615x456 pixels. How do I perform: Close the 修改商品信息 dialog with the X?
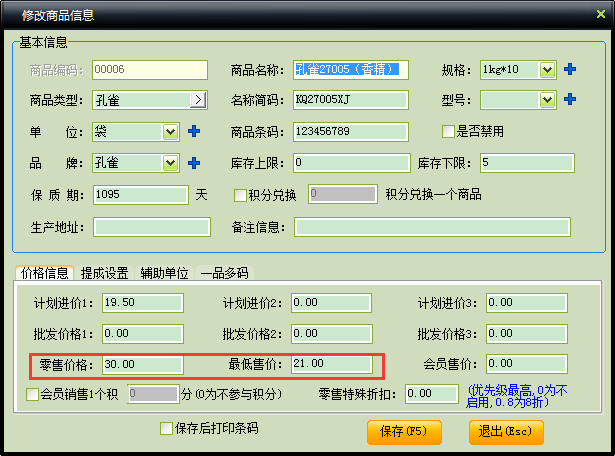tap(600, 15)
